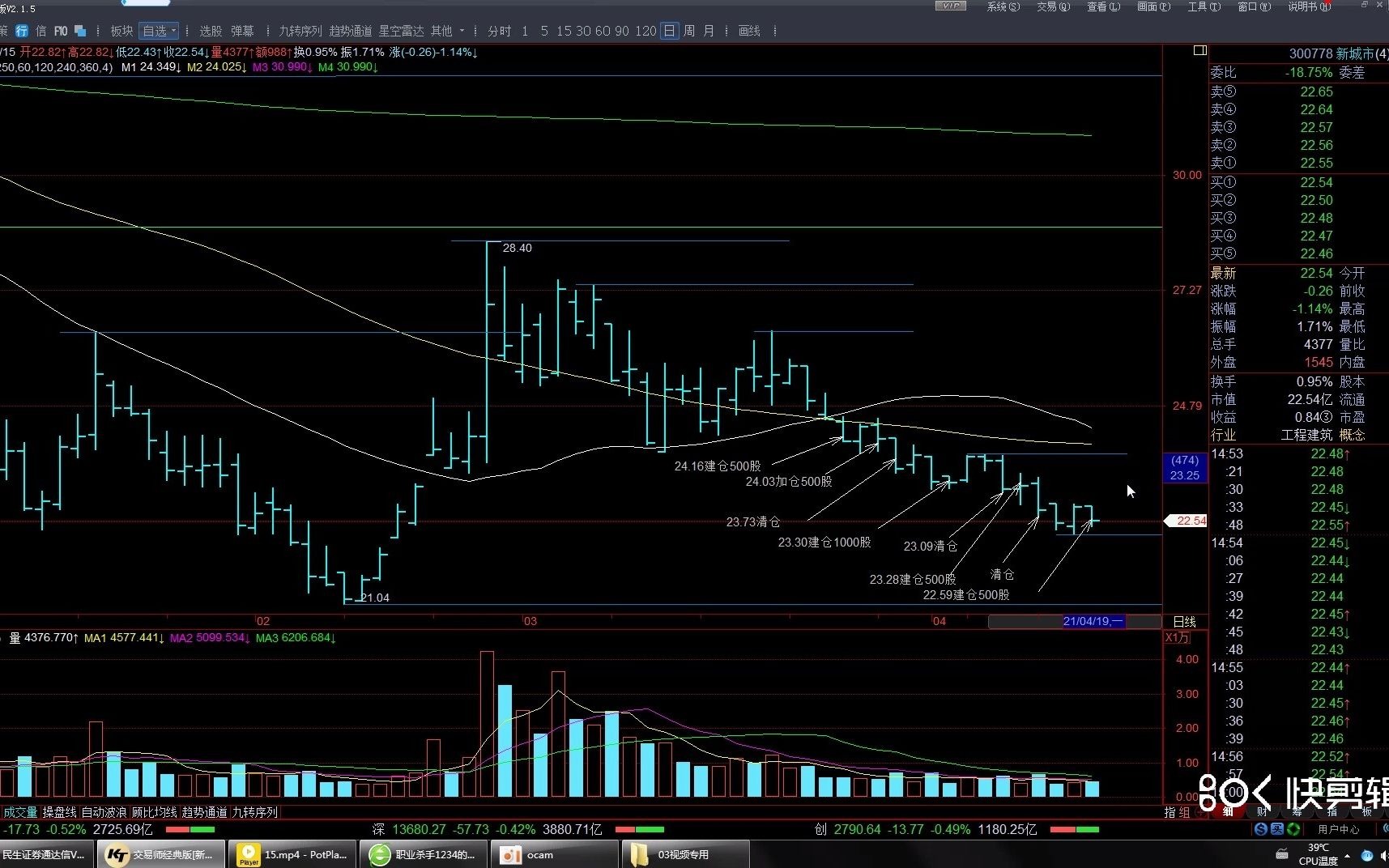
Task: Apply the 九转序列 toolbar indicator
Action: (x=300, y=31)
